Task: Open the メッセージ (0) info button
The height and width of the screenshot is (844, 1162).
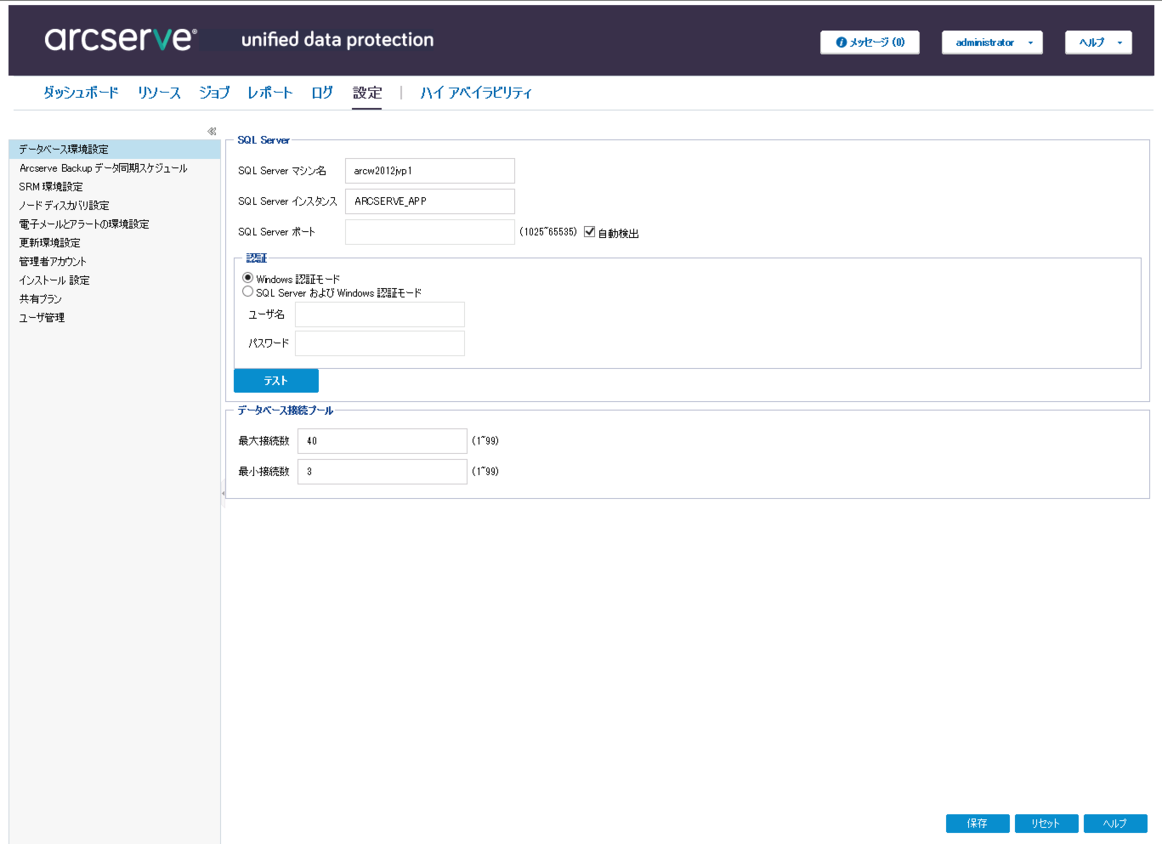Action: tap(869, 42)
